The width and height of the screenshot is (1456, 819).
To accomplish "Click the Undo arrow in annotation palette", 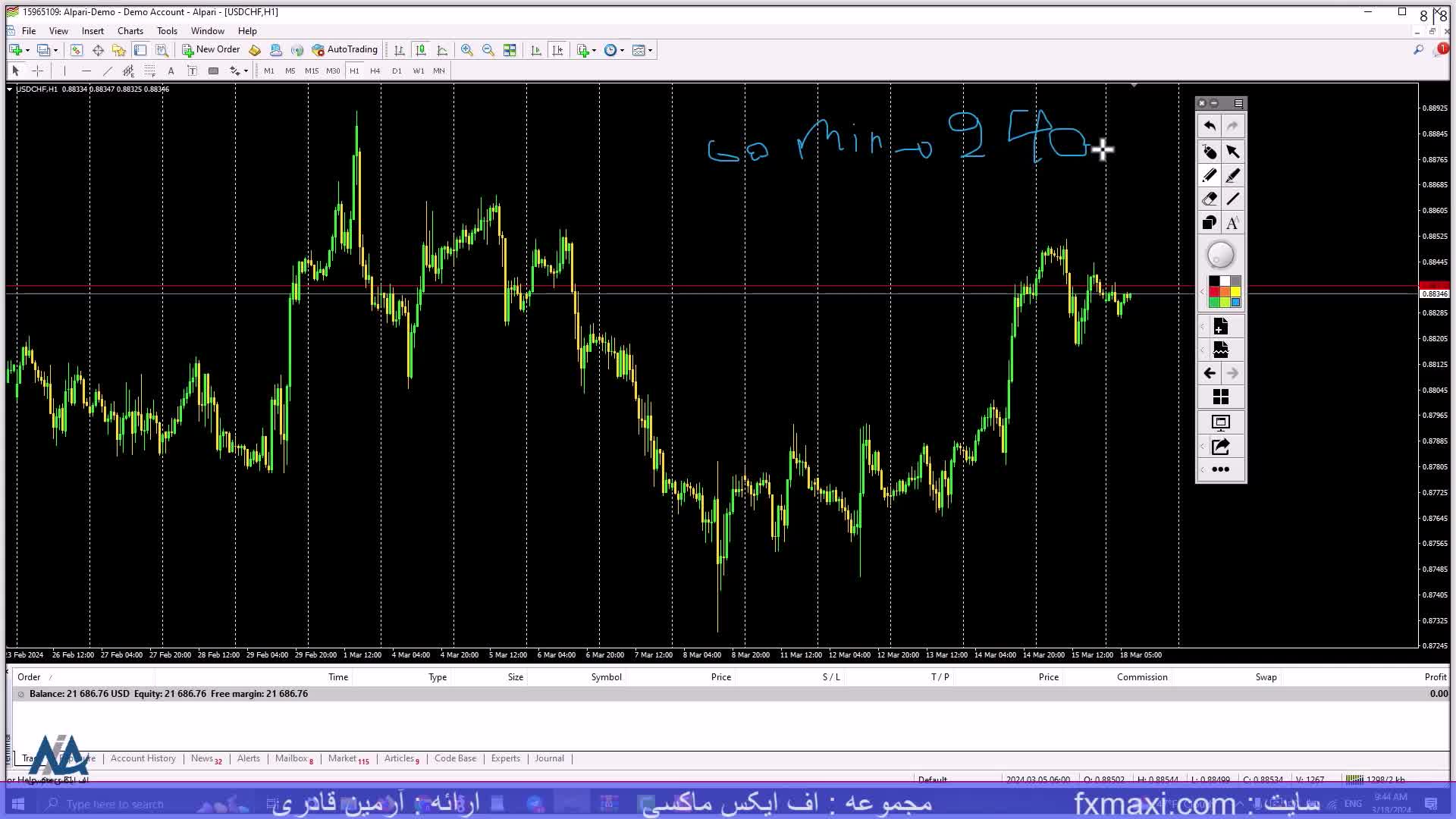I will [1210, 126].
